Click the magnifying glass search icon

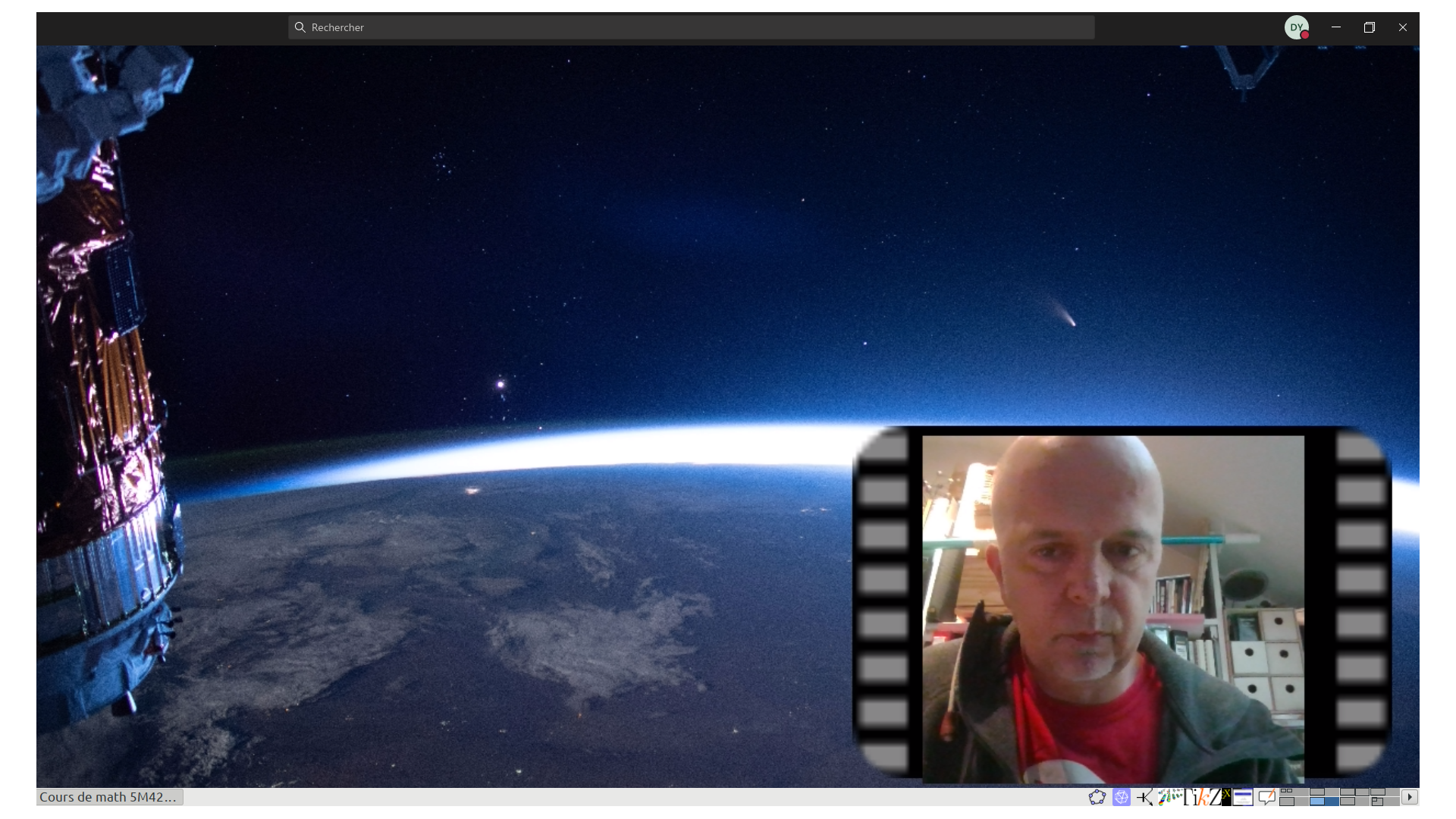pyautogui.click(x=300, y=27)
